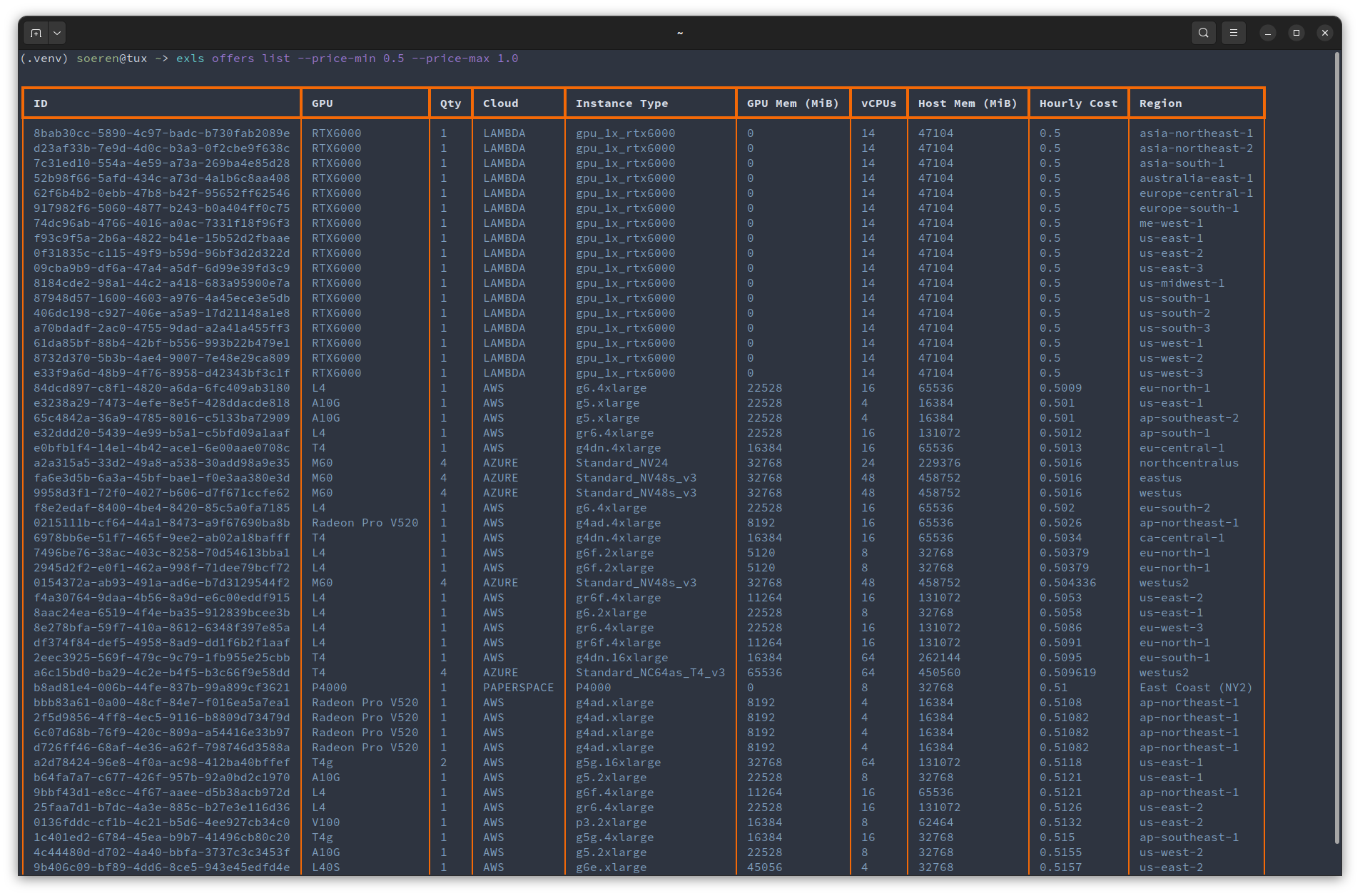Click the L40S GPU entry

pyautogui.click(x=325, y=867)
